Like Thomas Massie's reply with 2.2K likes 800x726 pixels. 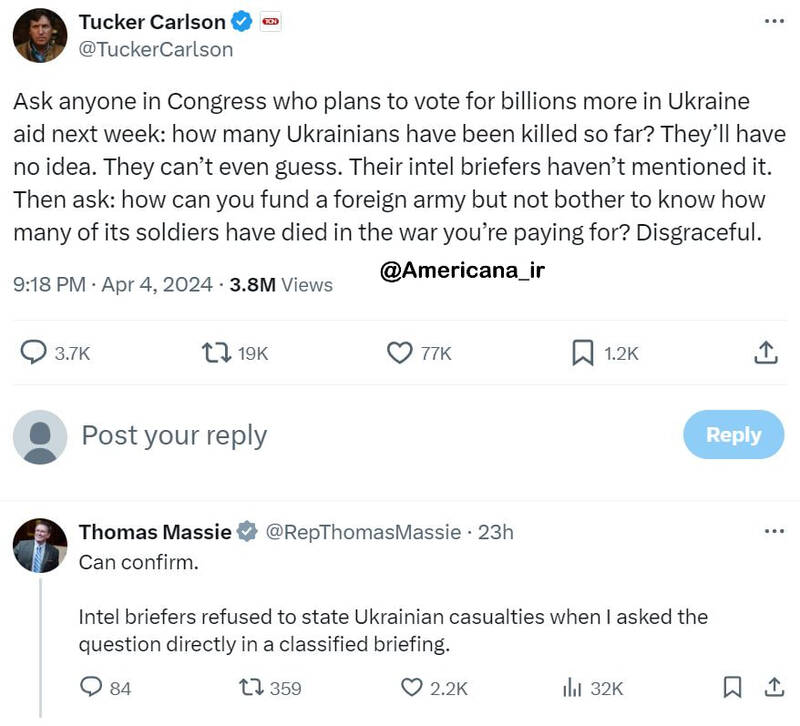(x=412, y=687)
